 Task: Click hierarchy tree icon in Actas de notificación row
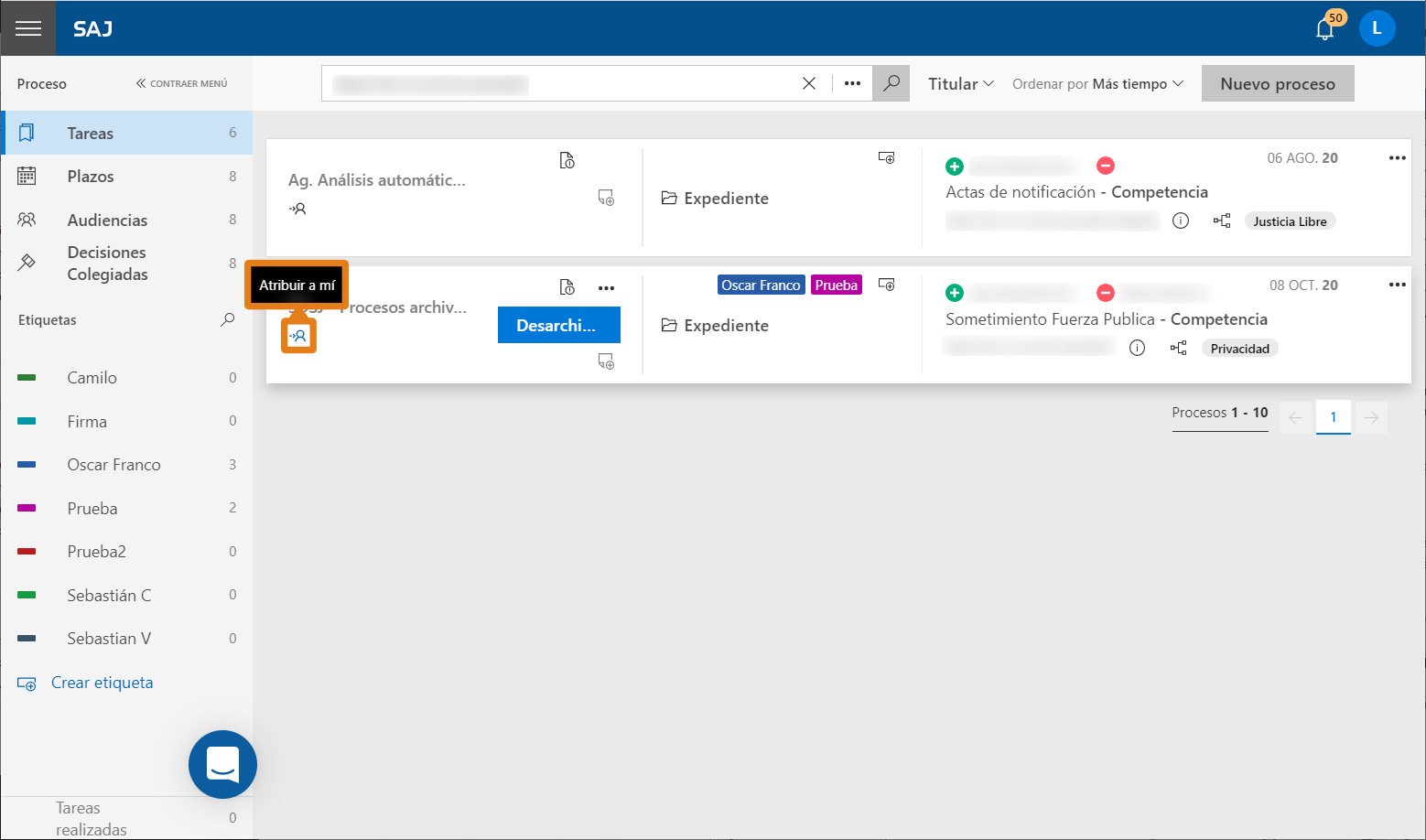[1222, 221]
